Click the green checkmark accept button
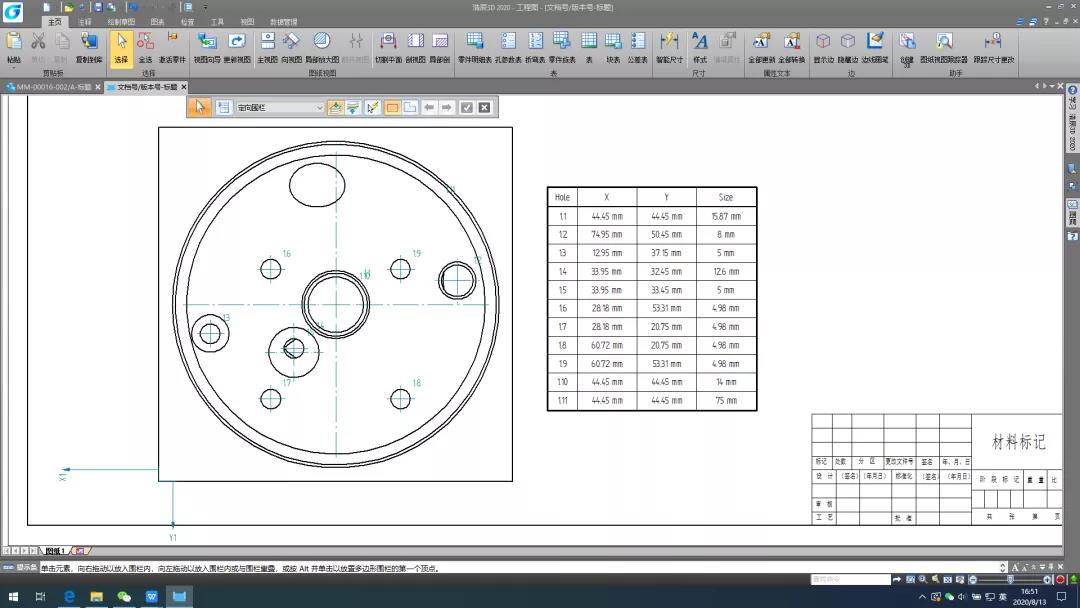The image size is (1080, 608). 466,107
